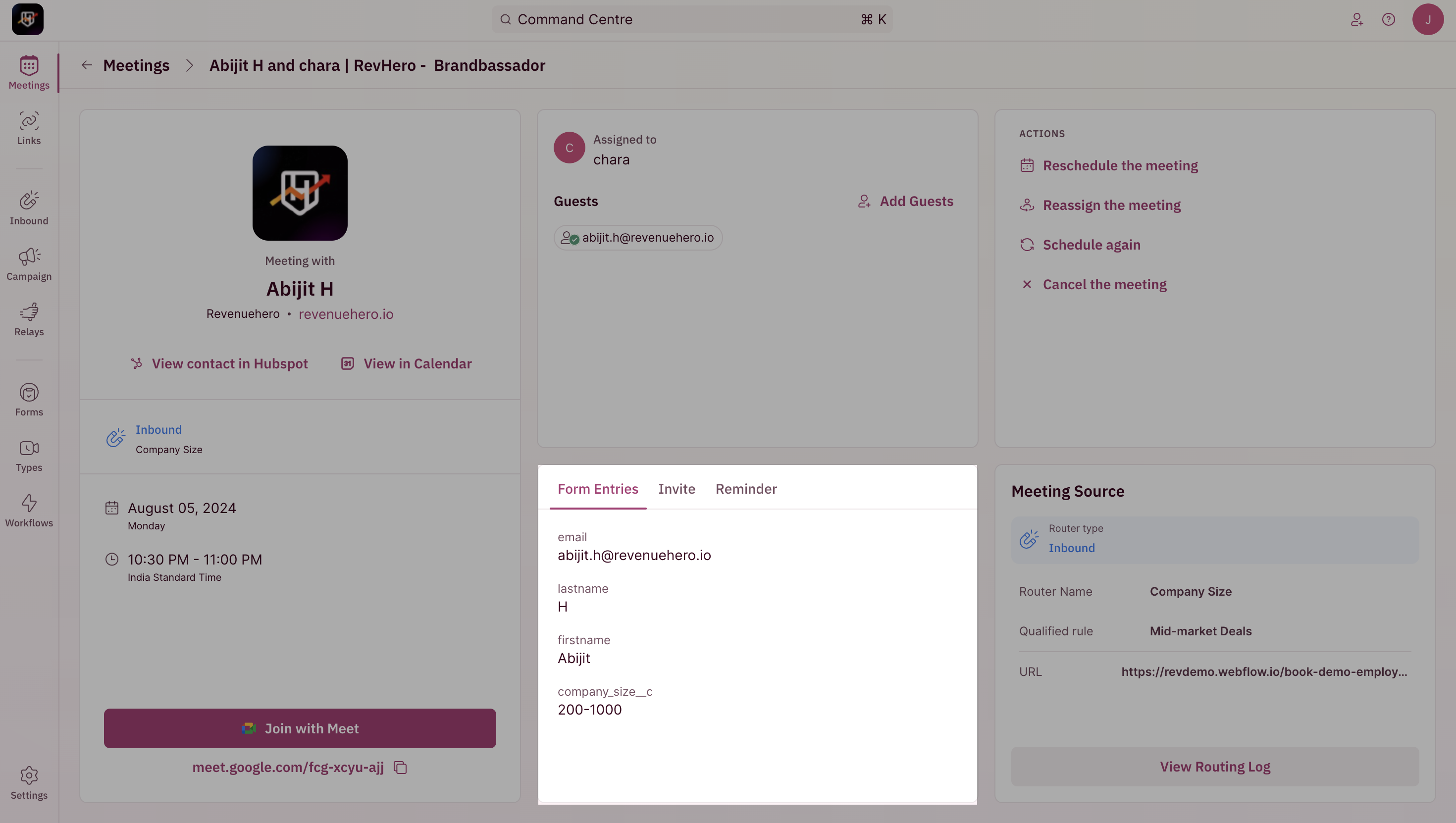The image size is (1456, 823).
Task: Click the calendar icon beside View in Calendar
Action: point(347,363)
